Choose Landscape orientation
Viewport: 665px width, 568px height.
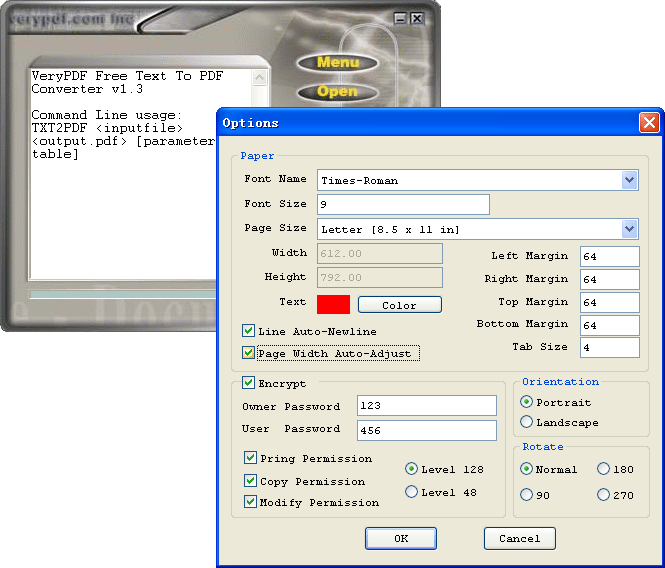tap(526, 422)
